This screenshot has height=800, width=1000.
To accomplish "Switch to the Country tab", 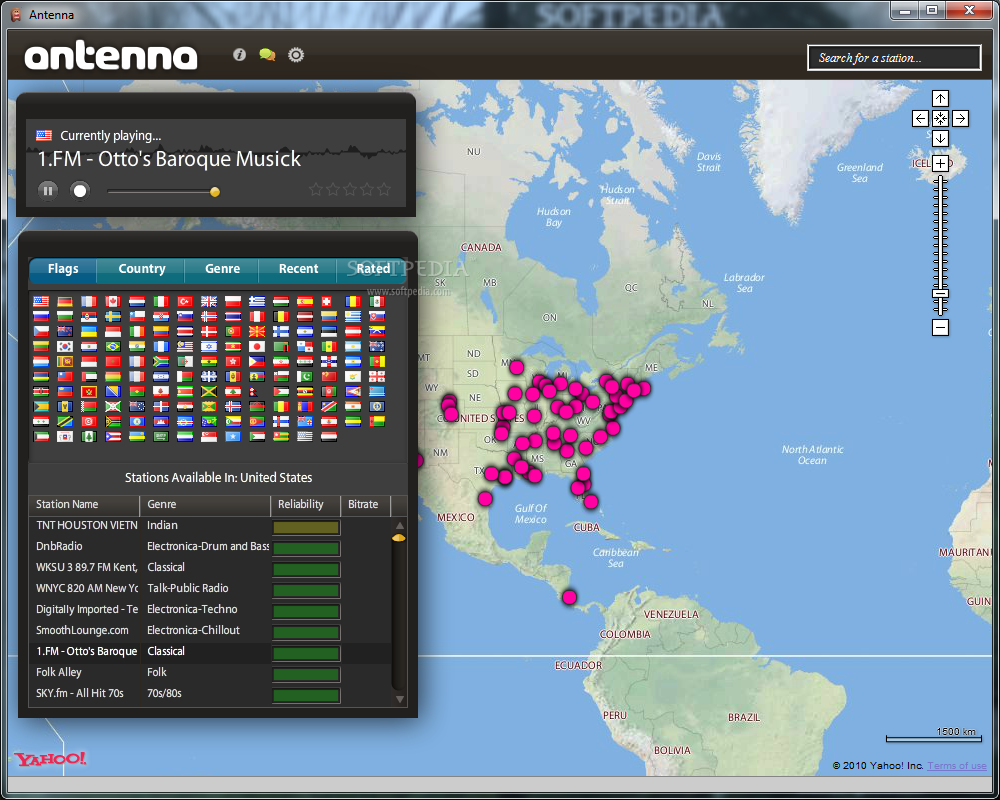I will click(x=142, y=269).
